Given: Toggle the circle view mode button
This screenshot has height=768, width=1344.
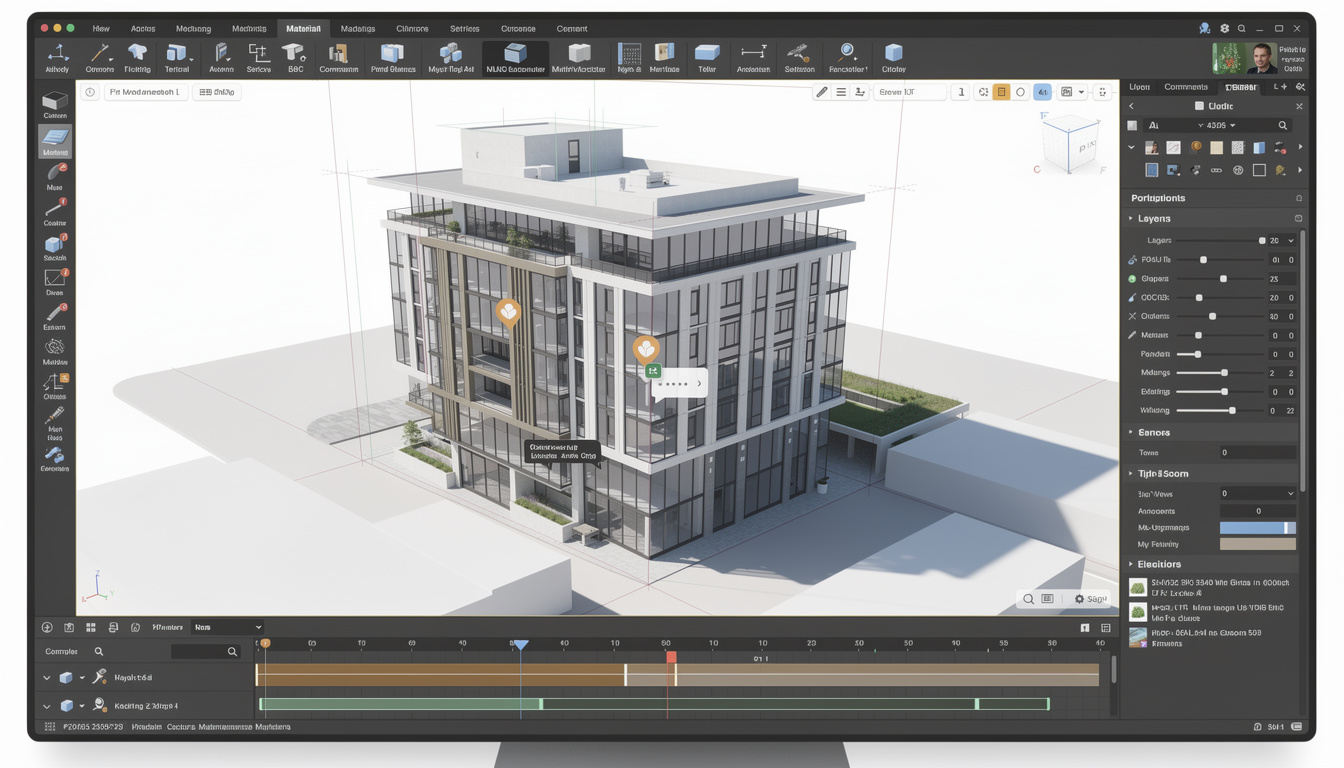Looking at the screenshot, I should (x=1021, y=92).
